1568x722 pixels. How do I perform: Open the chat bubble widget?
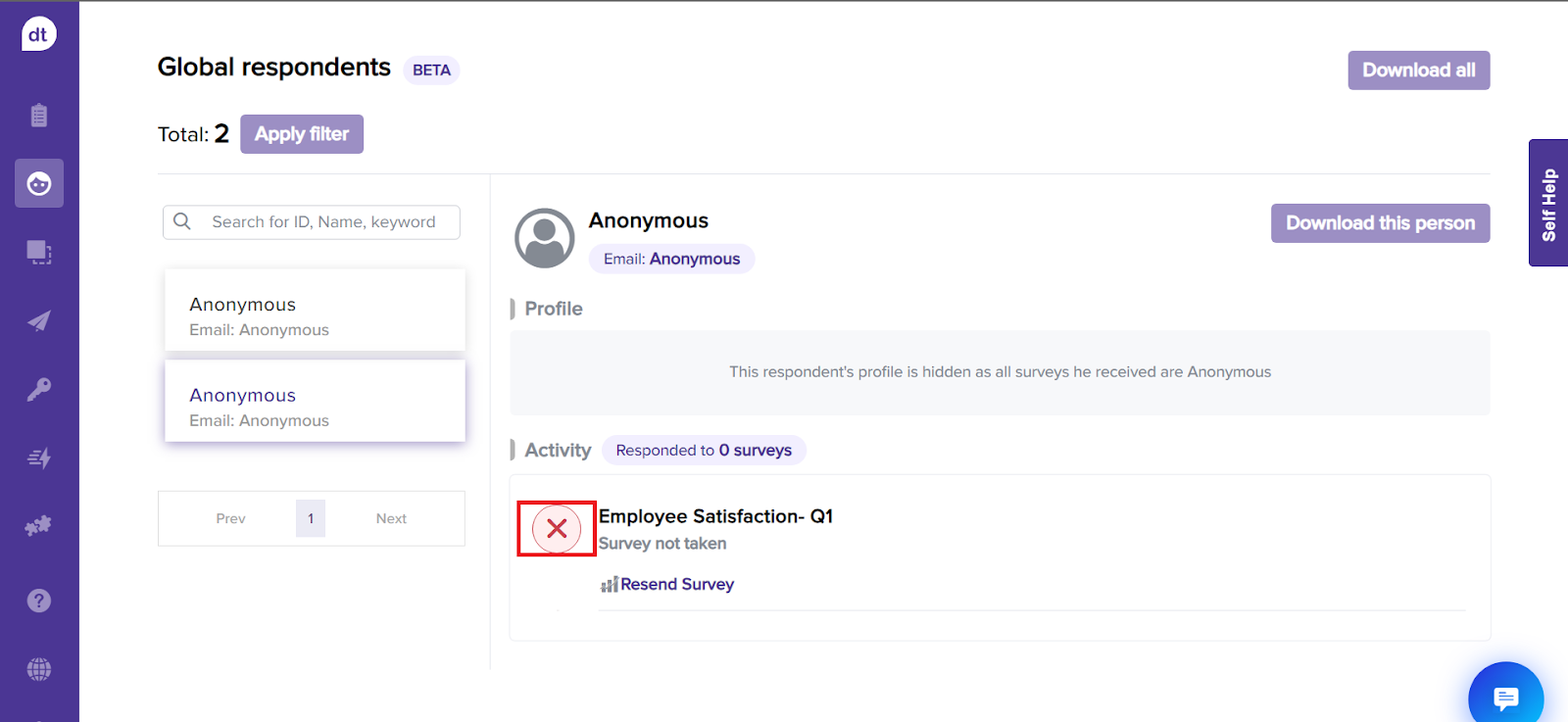pyautogui.click(x=1505, y=698)
